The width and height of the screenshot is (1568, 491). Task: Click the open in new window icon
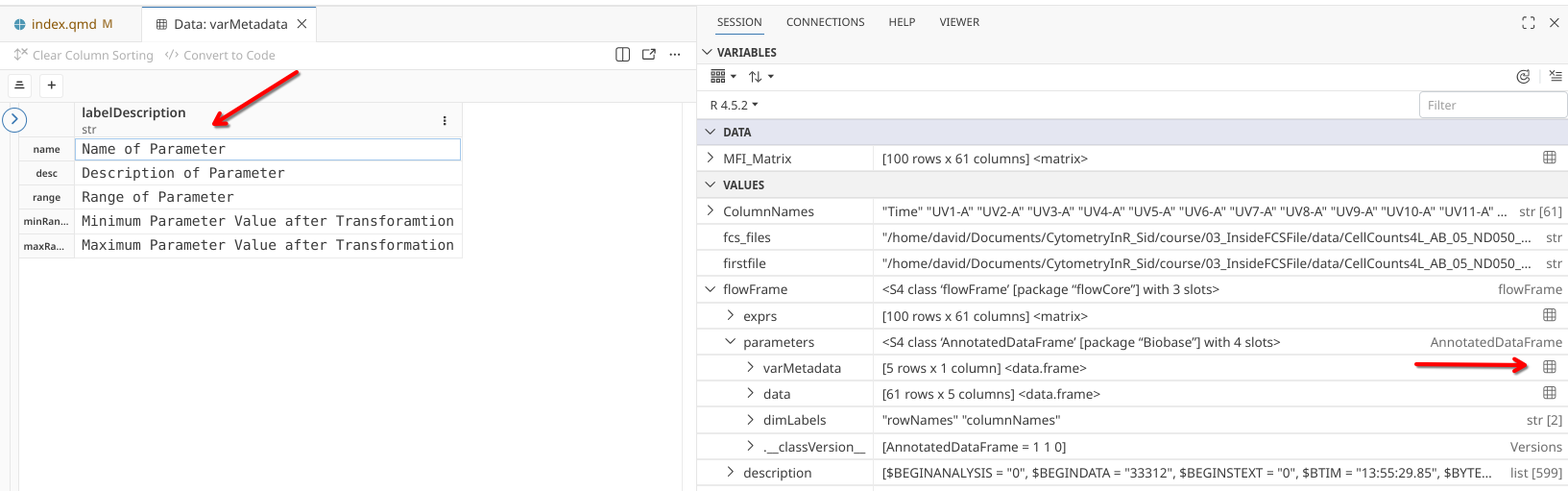pos(649,55)
